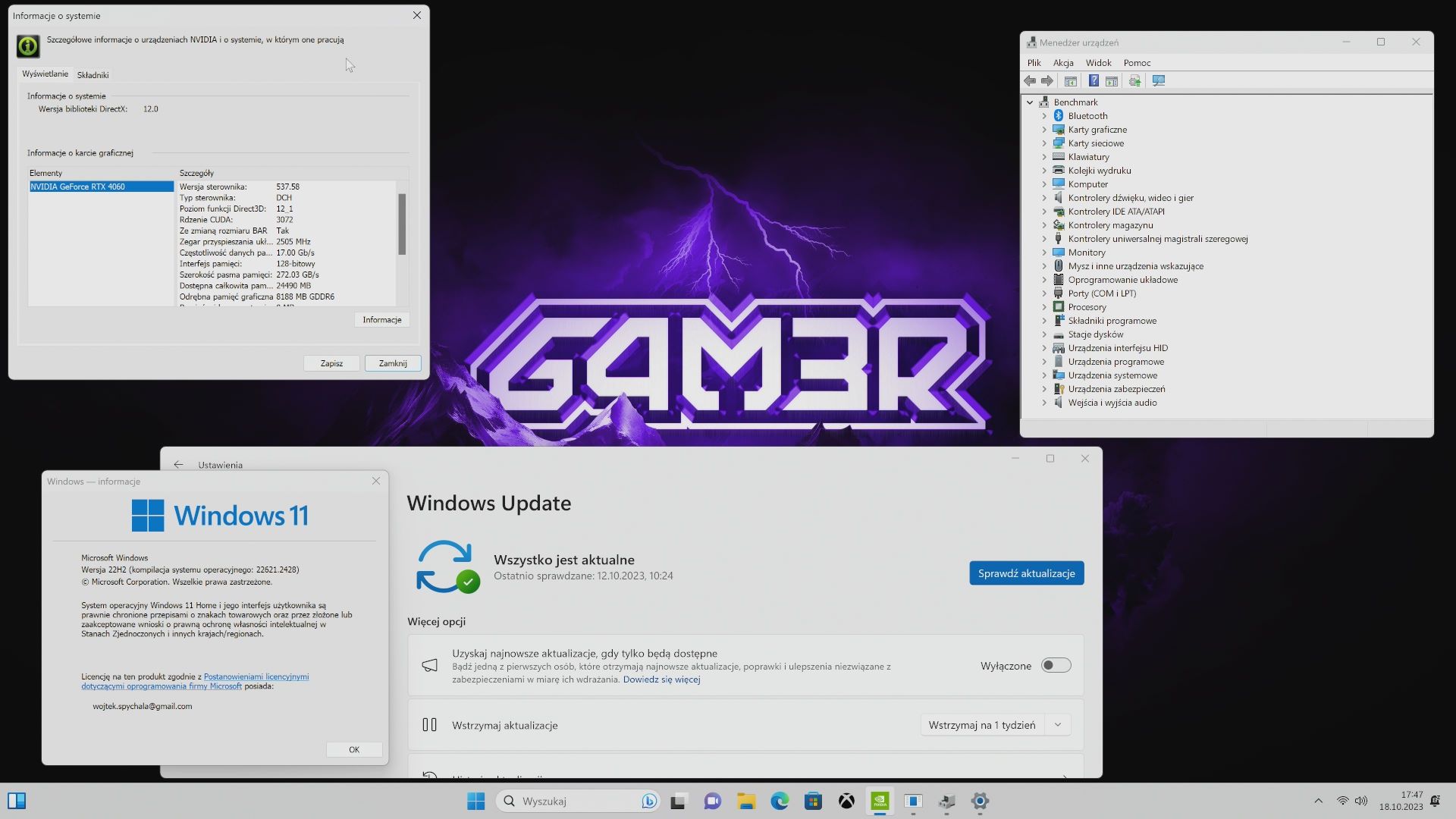Click the forward arrow in Device Manager toolbar
The width and height of the screenshot is (1456, 819).
pyautogui.click(x=1047, y=81)
